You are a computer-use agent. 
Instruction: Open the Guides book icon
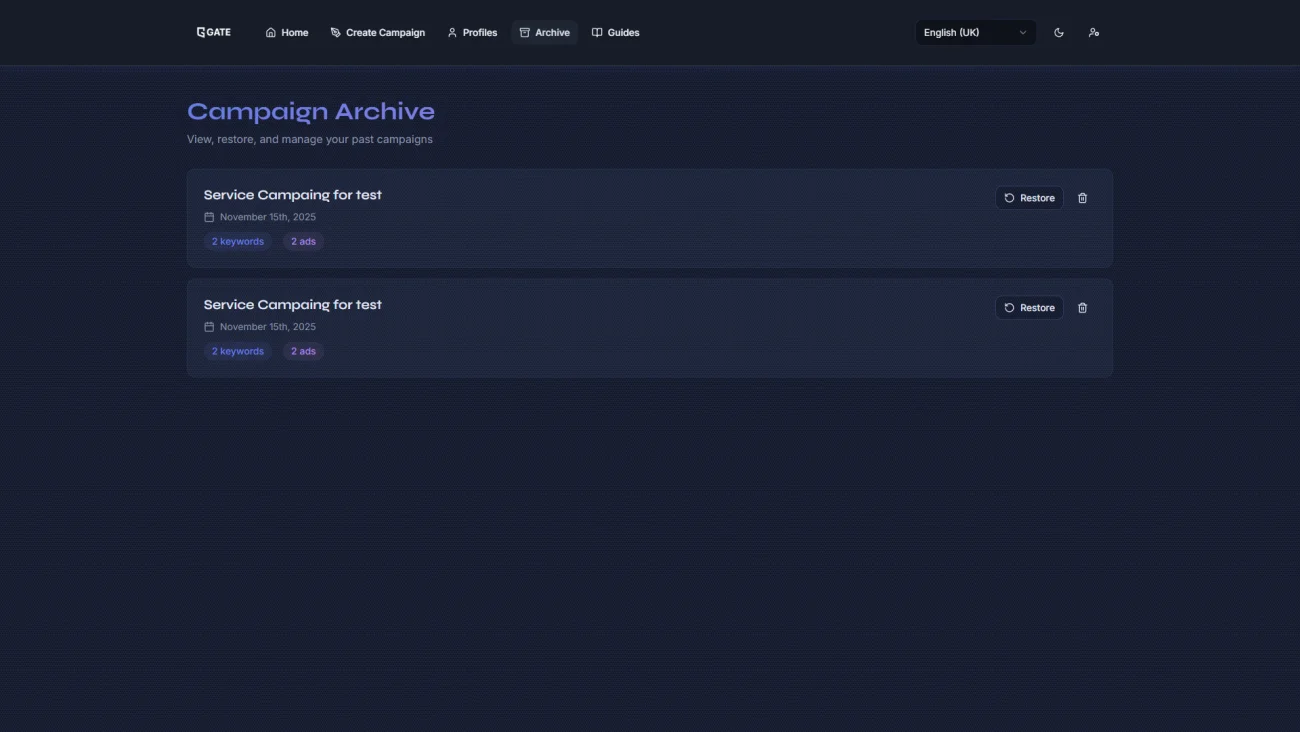click(x=597, y=32)
